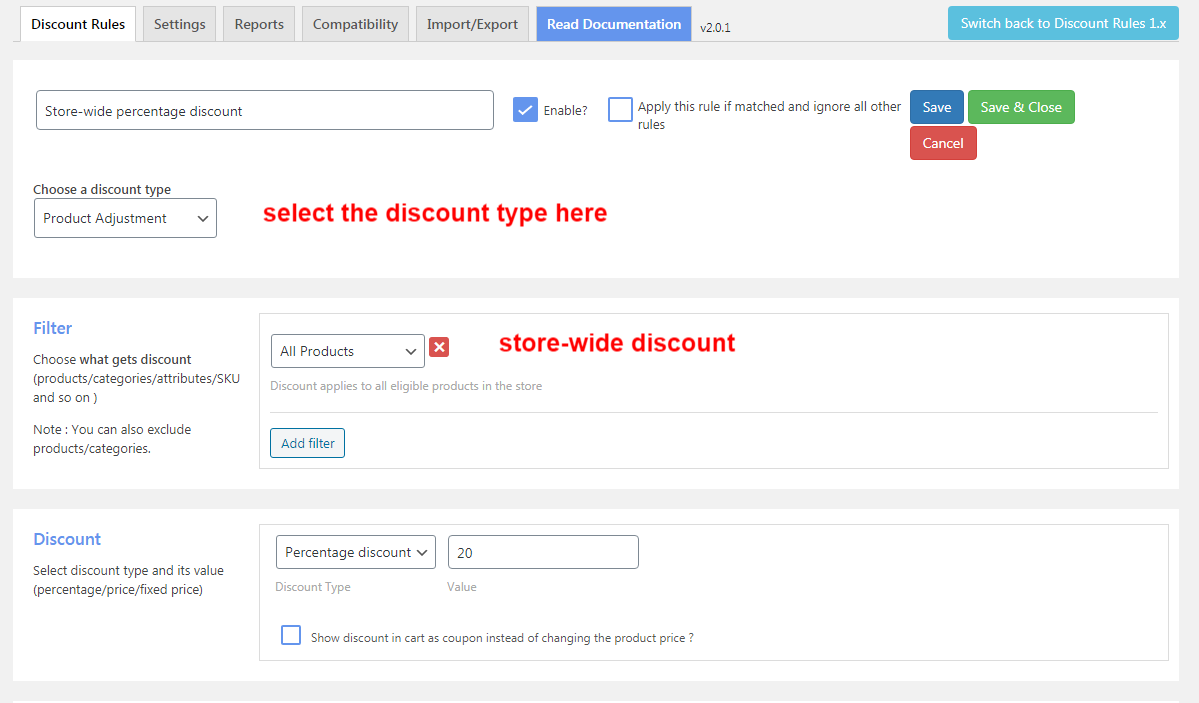Check 'Apply this rule if matched and ignore all other rules'

[620, 110]
